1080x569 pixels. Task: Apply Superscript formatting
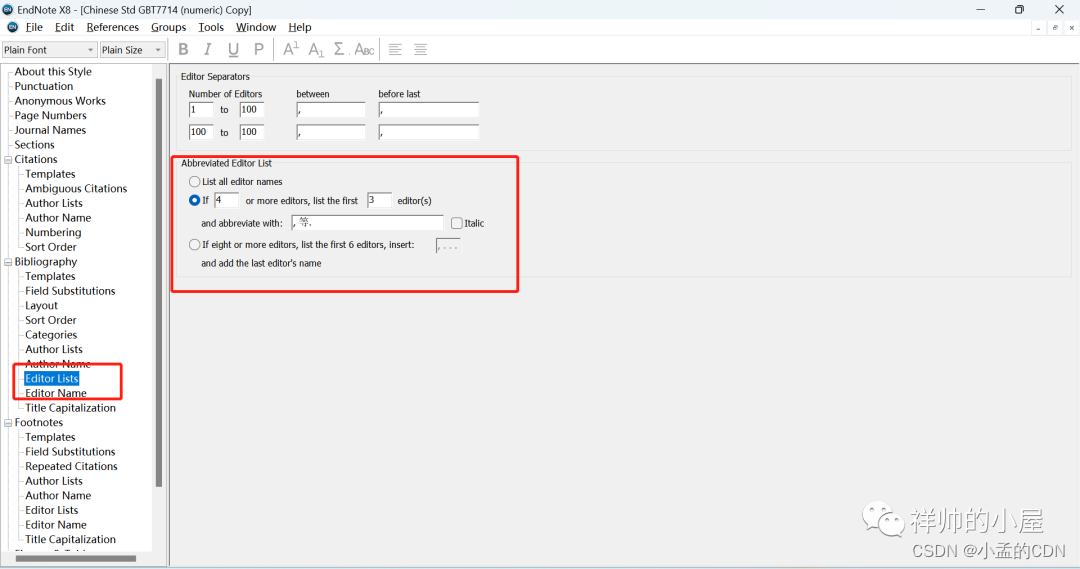tap(291, 49)
